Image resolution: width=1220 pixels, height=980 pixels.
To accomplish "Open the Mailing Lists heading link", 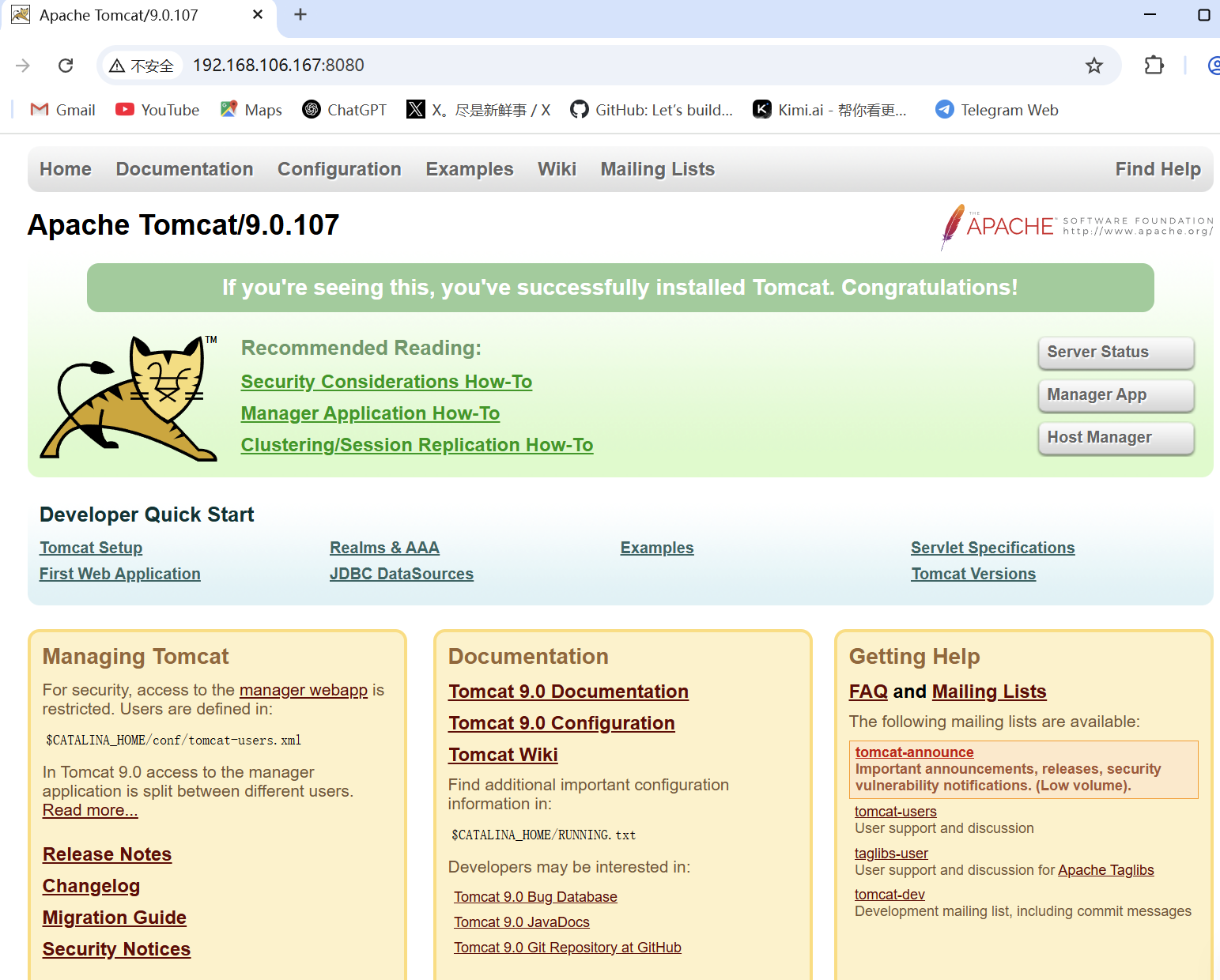I will tap(989, 692).
